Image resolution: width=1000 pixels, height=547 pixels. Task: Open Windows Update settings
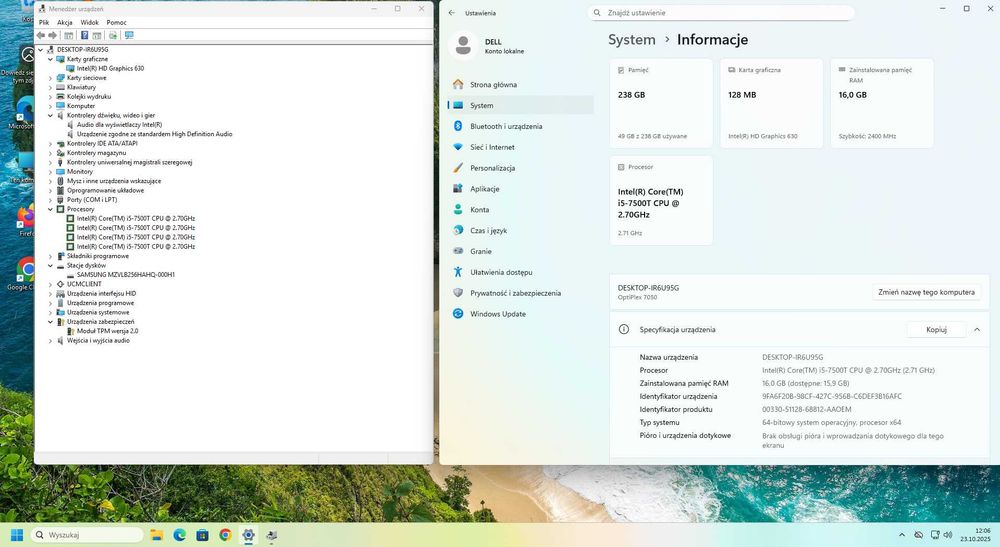520,314
